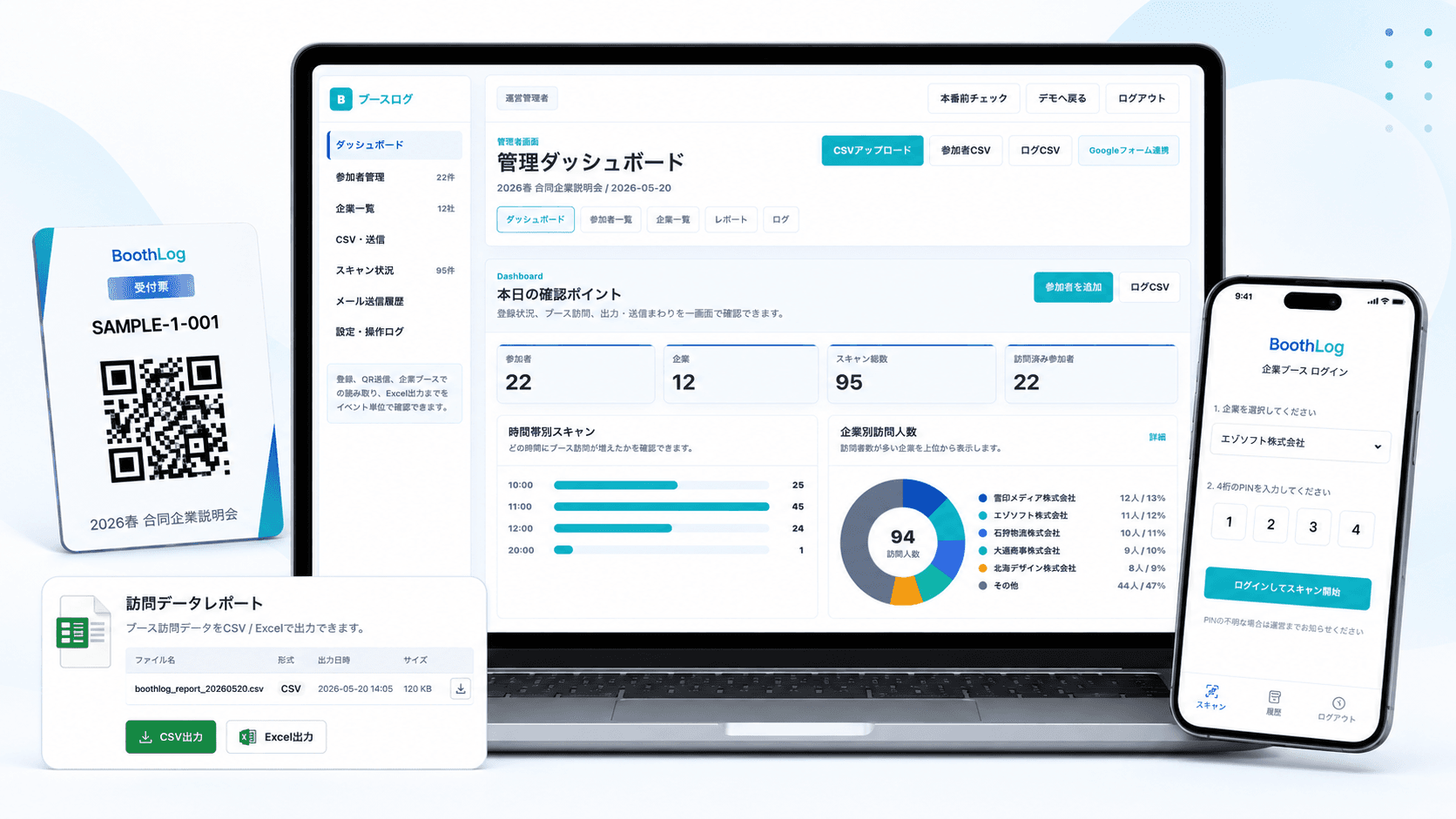Image resolution: width=1456 pixels, height=819 pixels.
Task: Open the scan tab icon on phone
Action: (1212, 691)
